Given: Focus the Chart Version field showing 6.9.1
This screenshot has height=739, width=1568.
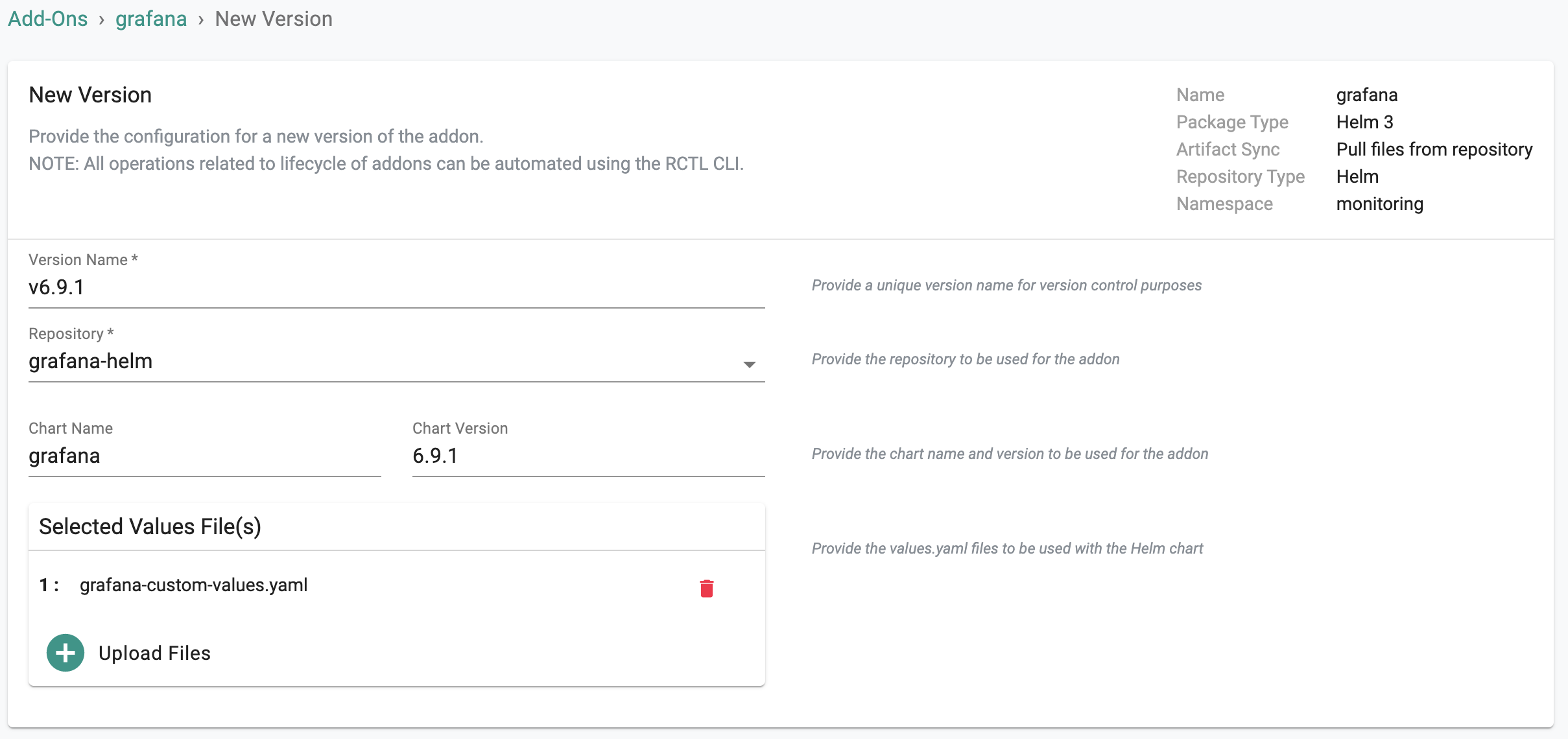Looking at the screenshot, I should [x=589, y=456].
